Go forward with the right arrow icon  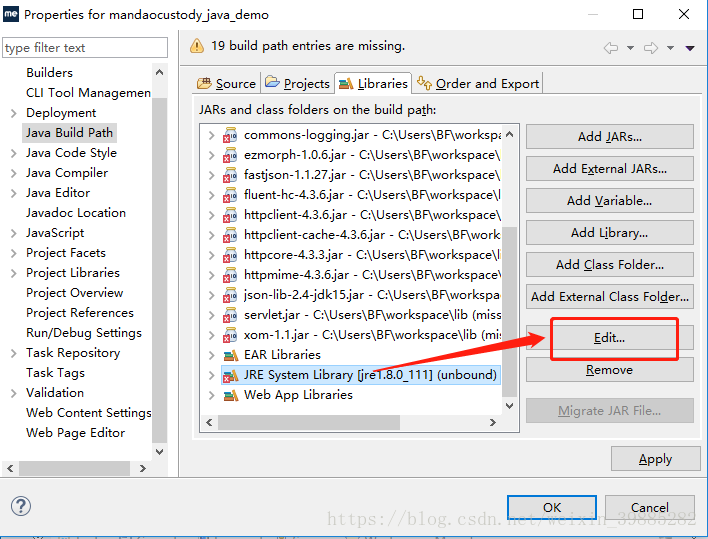651,48
